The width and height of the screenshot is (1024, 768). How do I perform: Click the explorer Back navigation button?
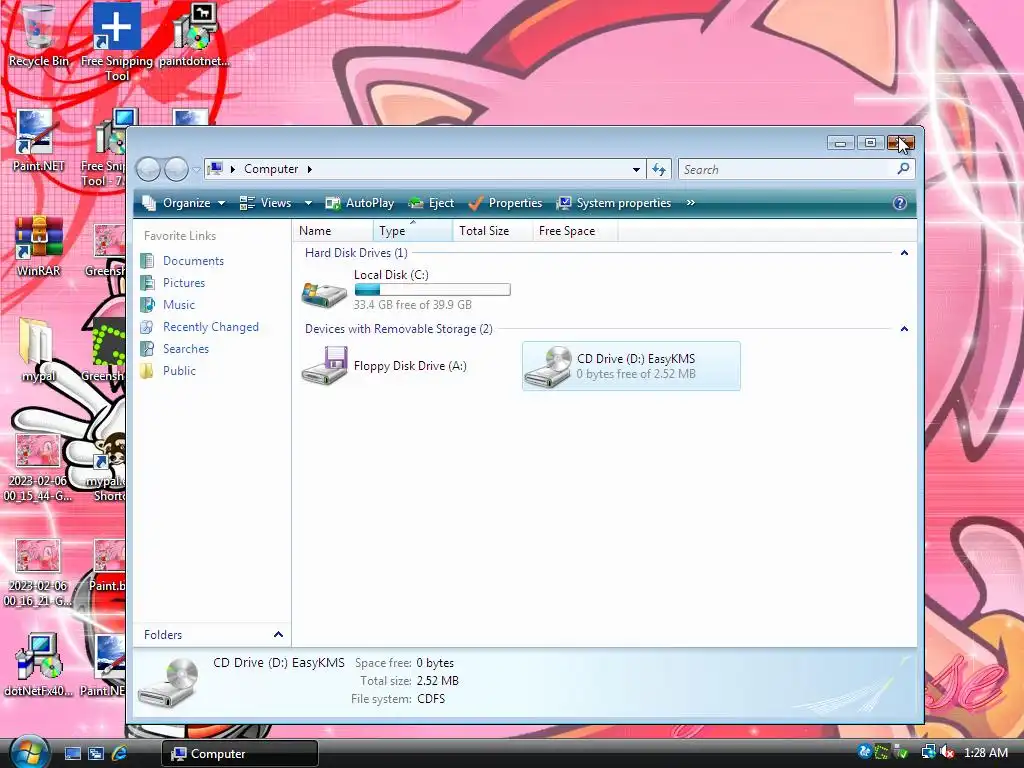[148, 169]
